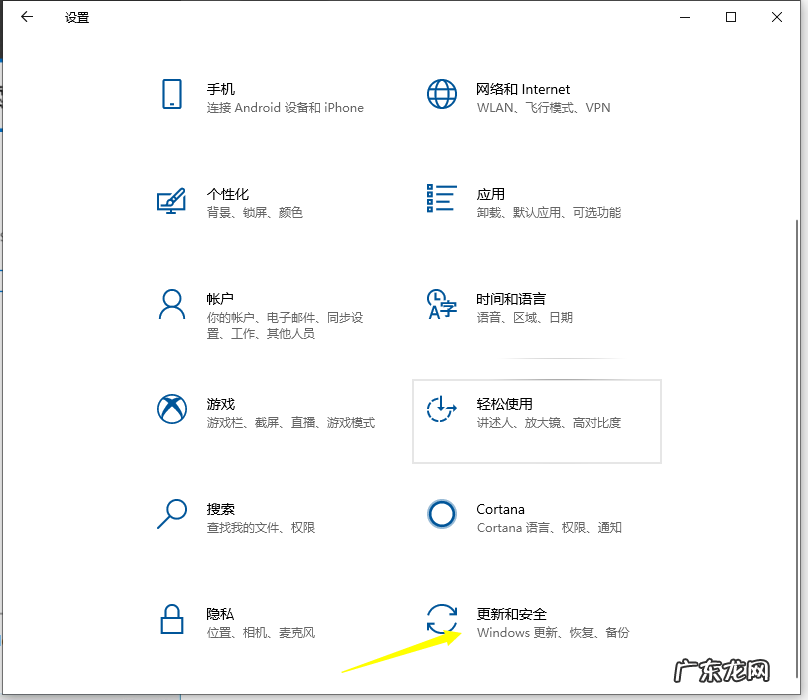
Task: Open Accounts via the person icon
Action: tap(171, 306)
